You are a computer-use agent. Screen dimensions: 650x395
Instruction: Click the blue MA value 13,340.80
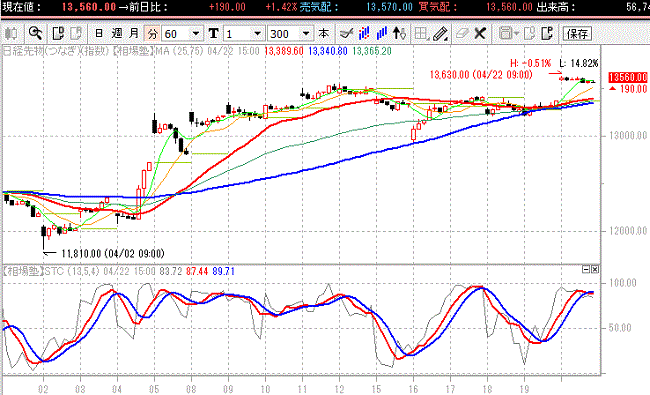pyautogui.click(x=328, y=51)
